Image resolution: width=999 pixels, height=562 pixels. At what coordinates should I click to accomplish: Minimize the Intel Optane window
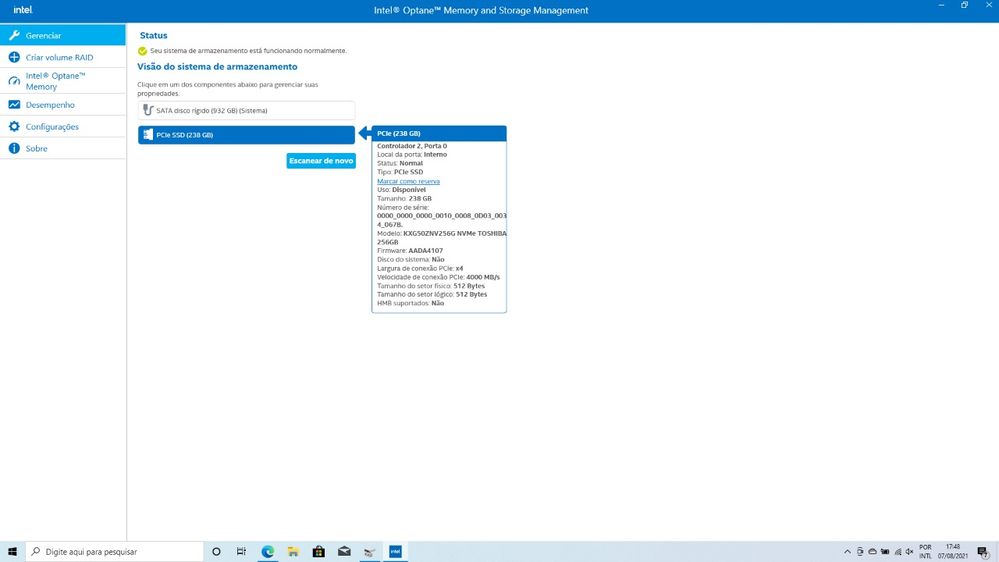point(941,6)
